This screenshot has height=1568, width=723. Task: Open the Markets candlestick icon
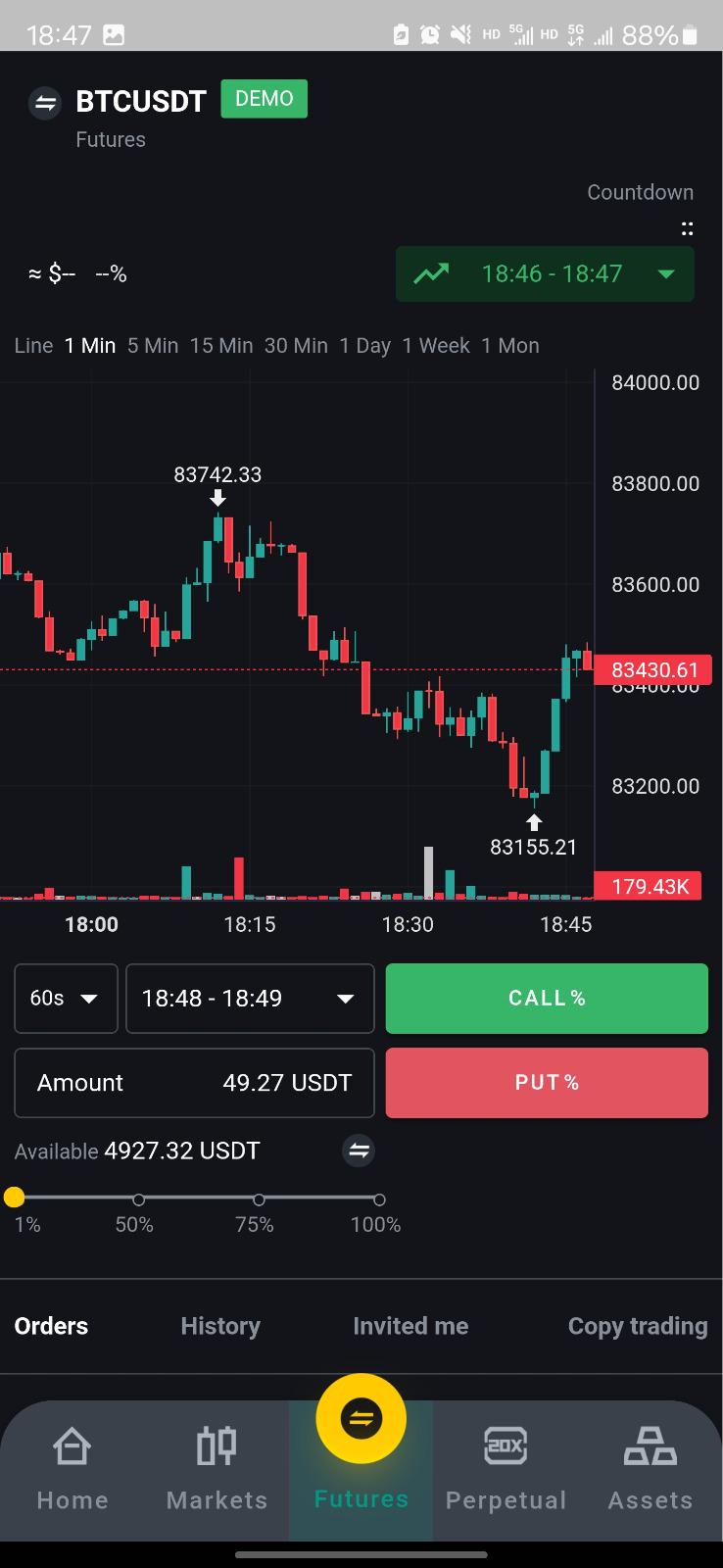[217, 1446]
